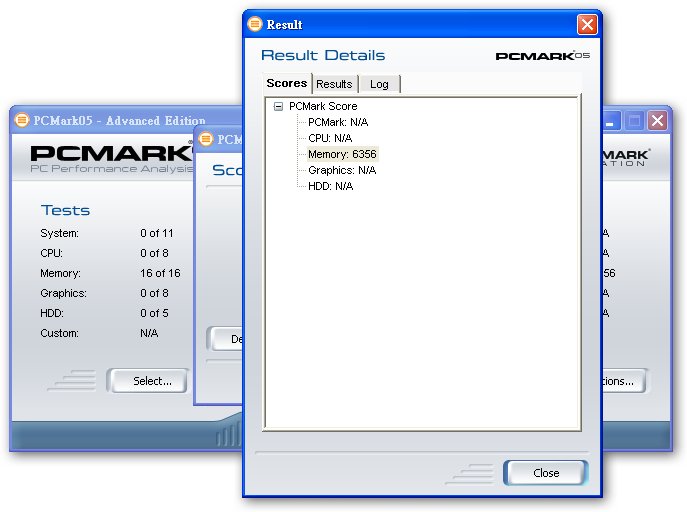Viewport: 687px width, 512px height.
Task: Maximize the PCMark05 main window
Action: [634, 120]
